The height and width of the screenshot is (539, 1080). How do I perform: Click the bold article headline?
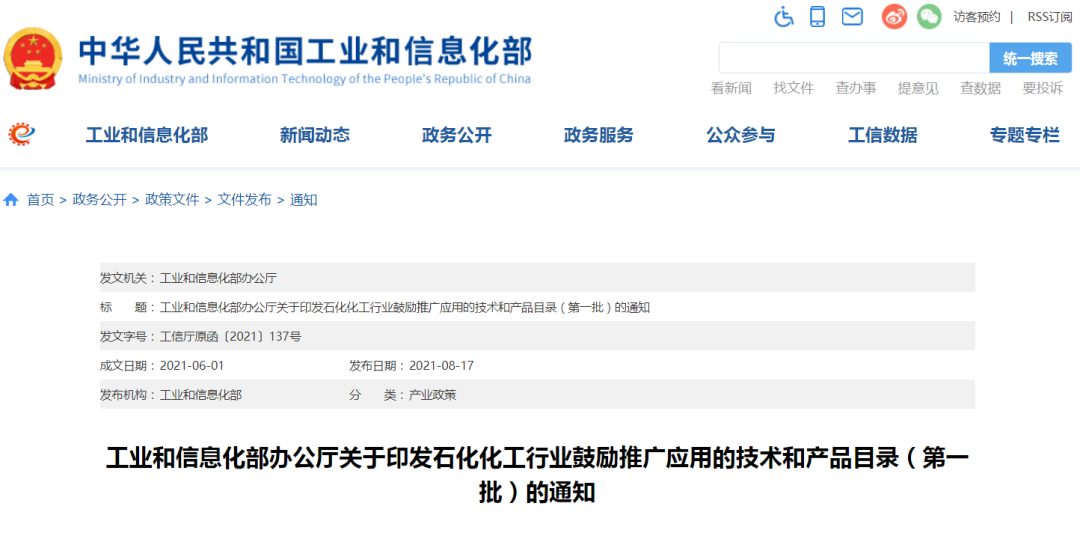537,475
